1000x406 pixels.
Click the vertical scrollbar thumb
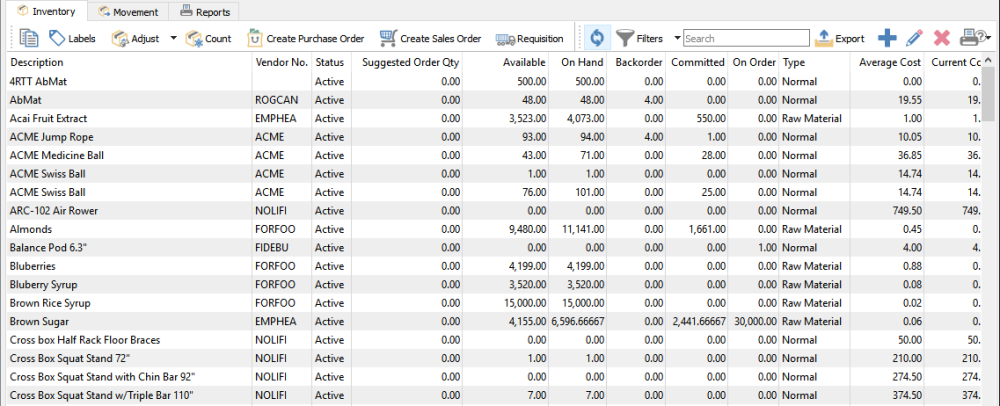coord(989,94)
